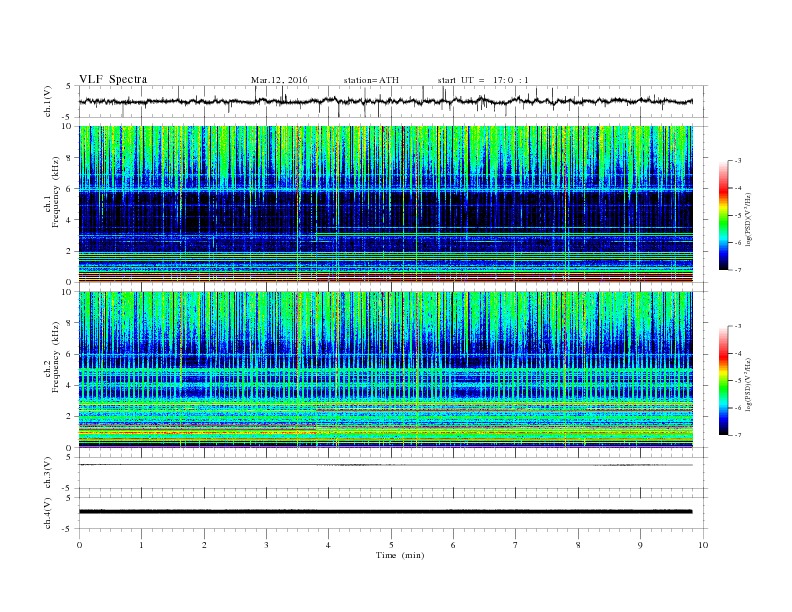Click the "station=ATH" header label
The height and width of the screenshot is (612, 792).
pyautogui.click(x=371, y=80)
